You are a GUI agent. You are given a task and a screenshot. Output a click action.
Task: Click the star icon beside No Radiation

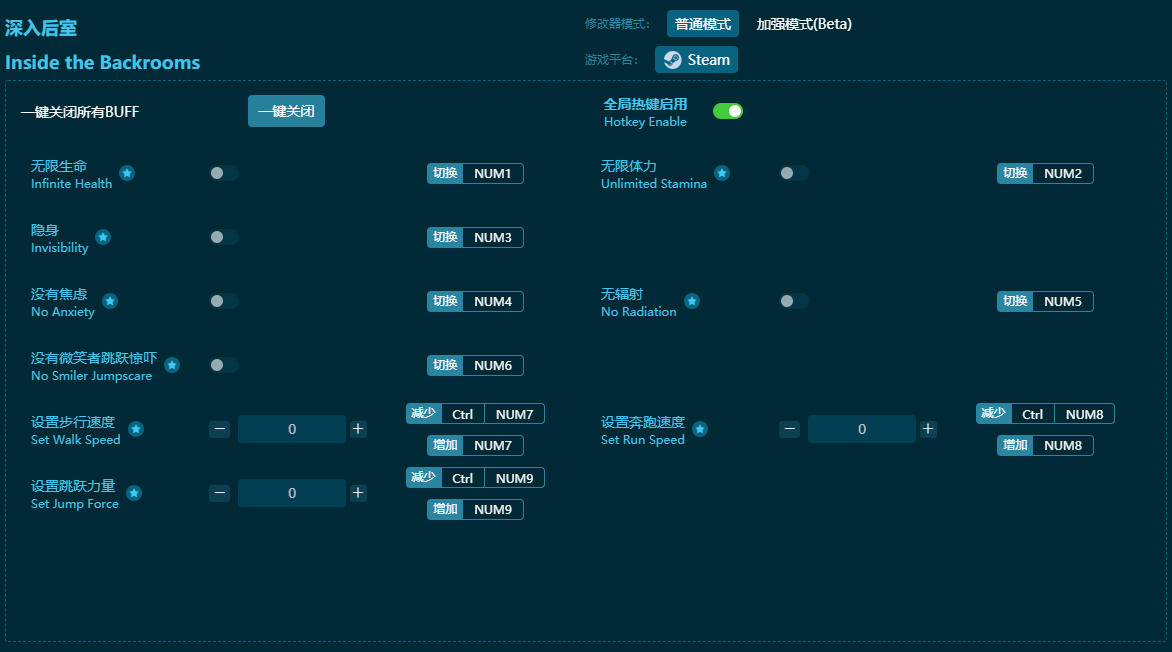(x=692, y=301)
